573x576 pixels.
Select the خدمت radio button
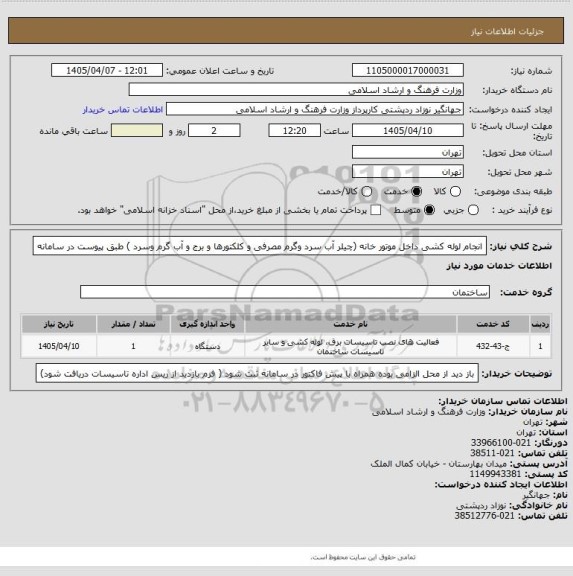[x=416, y=191]
